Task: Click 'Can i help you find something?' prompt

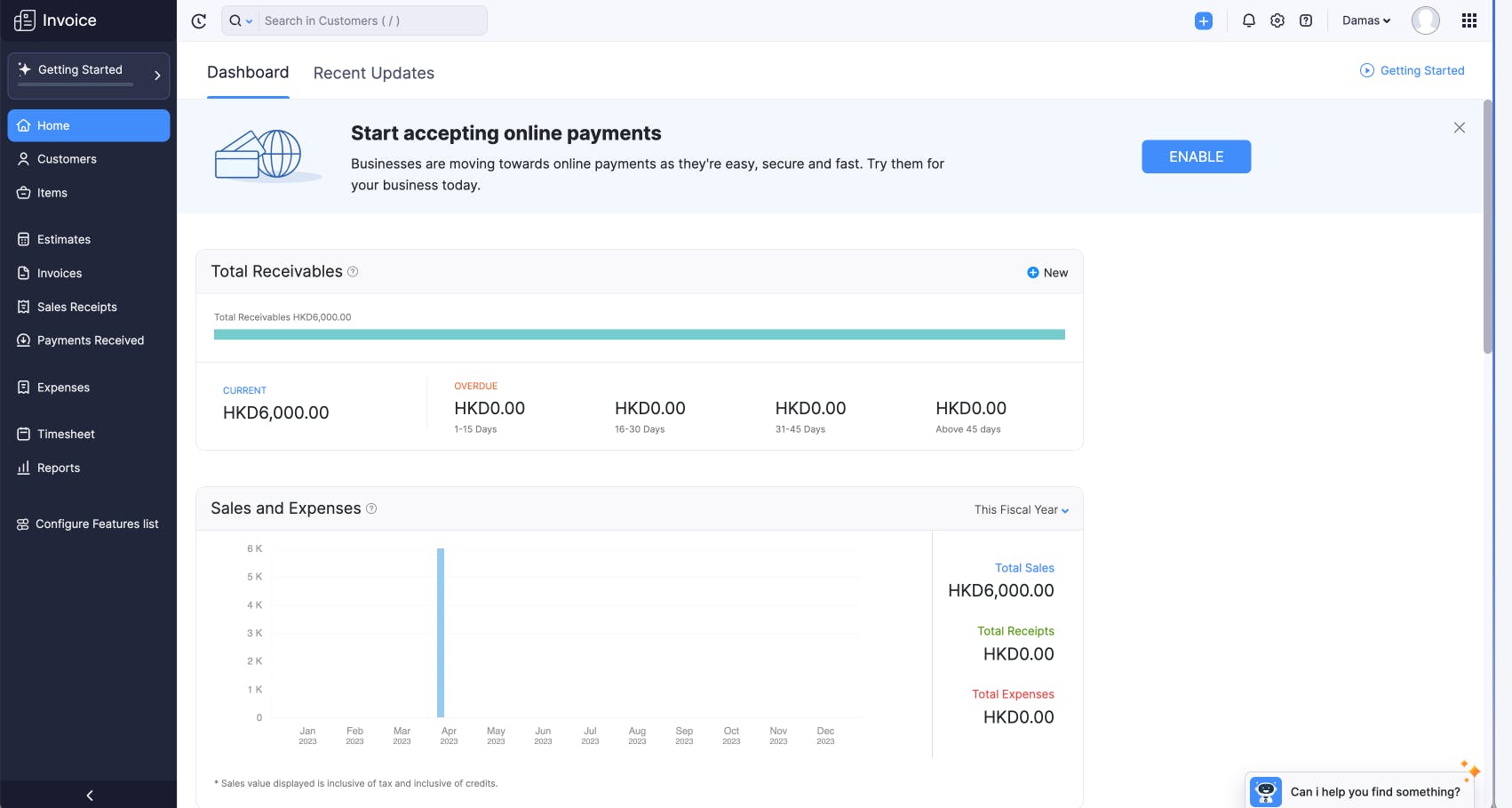Action: pos(1375,792)
